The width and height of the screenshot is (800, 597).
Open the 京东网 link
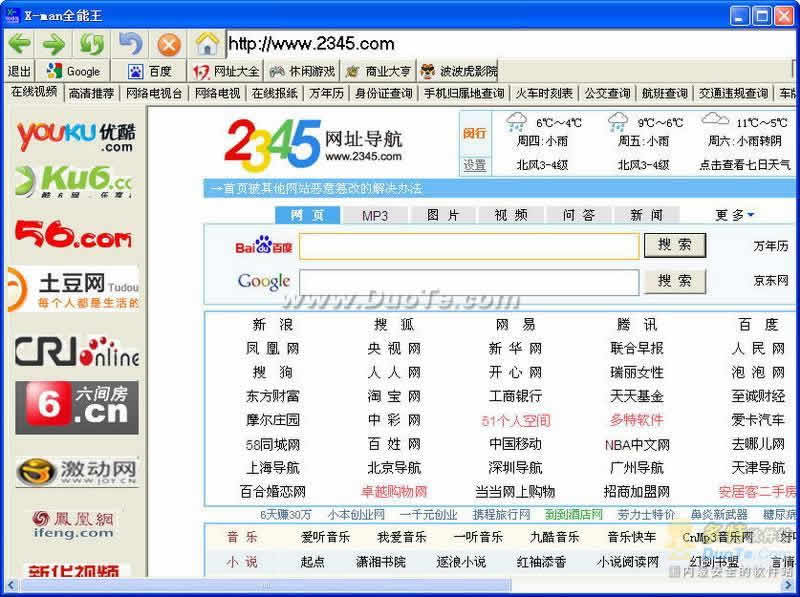[x=771, y=281]
